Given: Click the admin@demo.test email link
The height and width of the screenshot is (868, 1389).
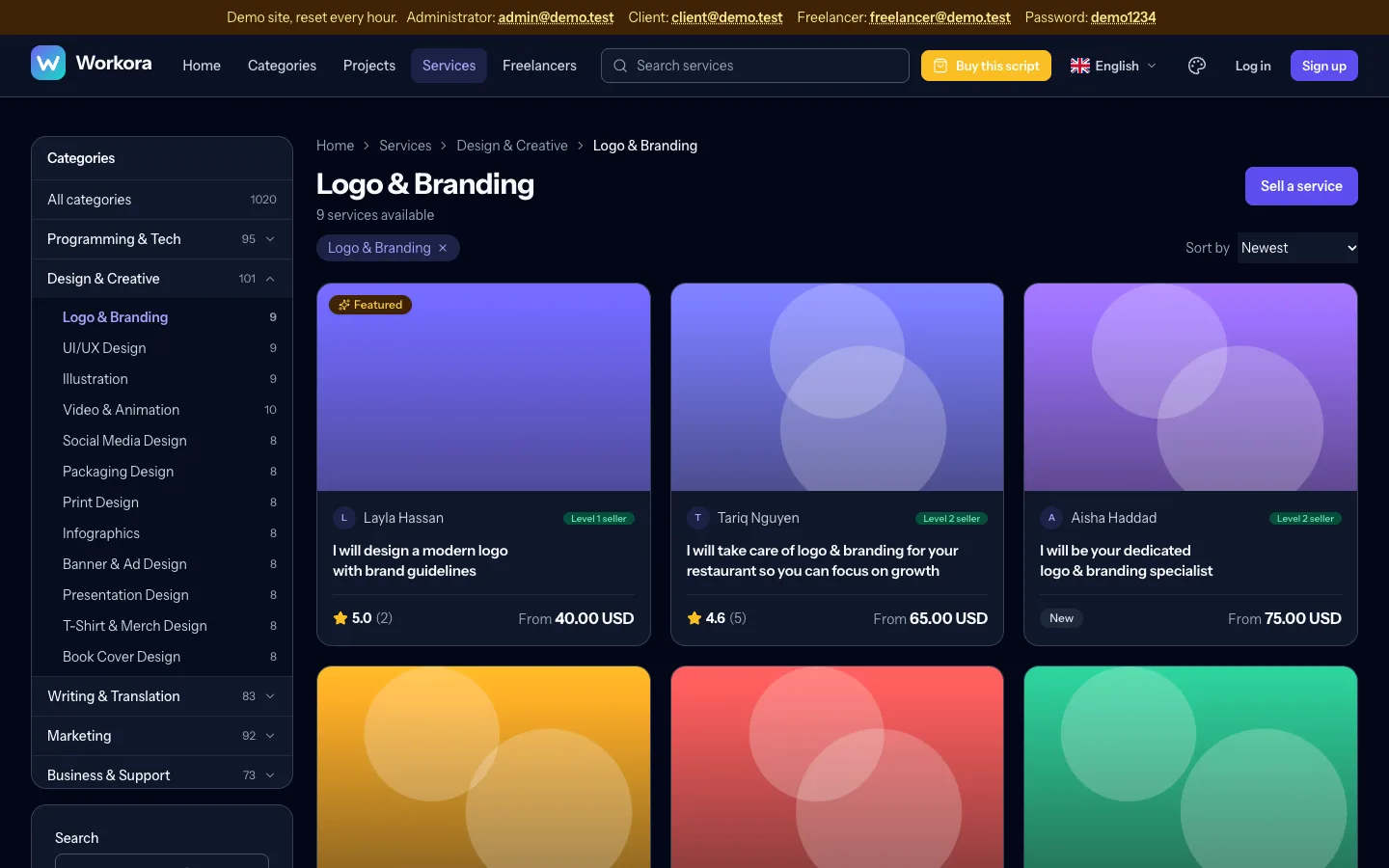Looking at the screenshot, I should click(x=556, y=17).
